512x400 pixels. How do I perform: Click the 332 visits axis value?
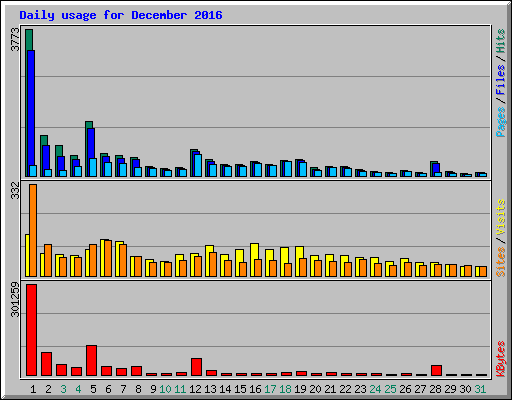[15, 191]
